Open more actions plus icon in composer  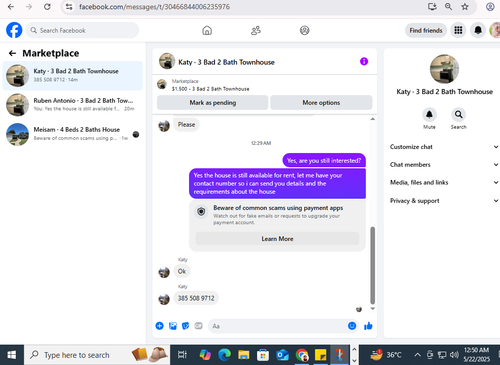tap(160, 326)
